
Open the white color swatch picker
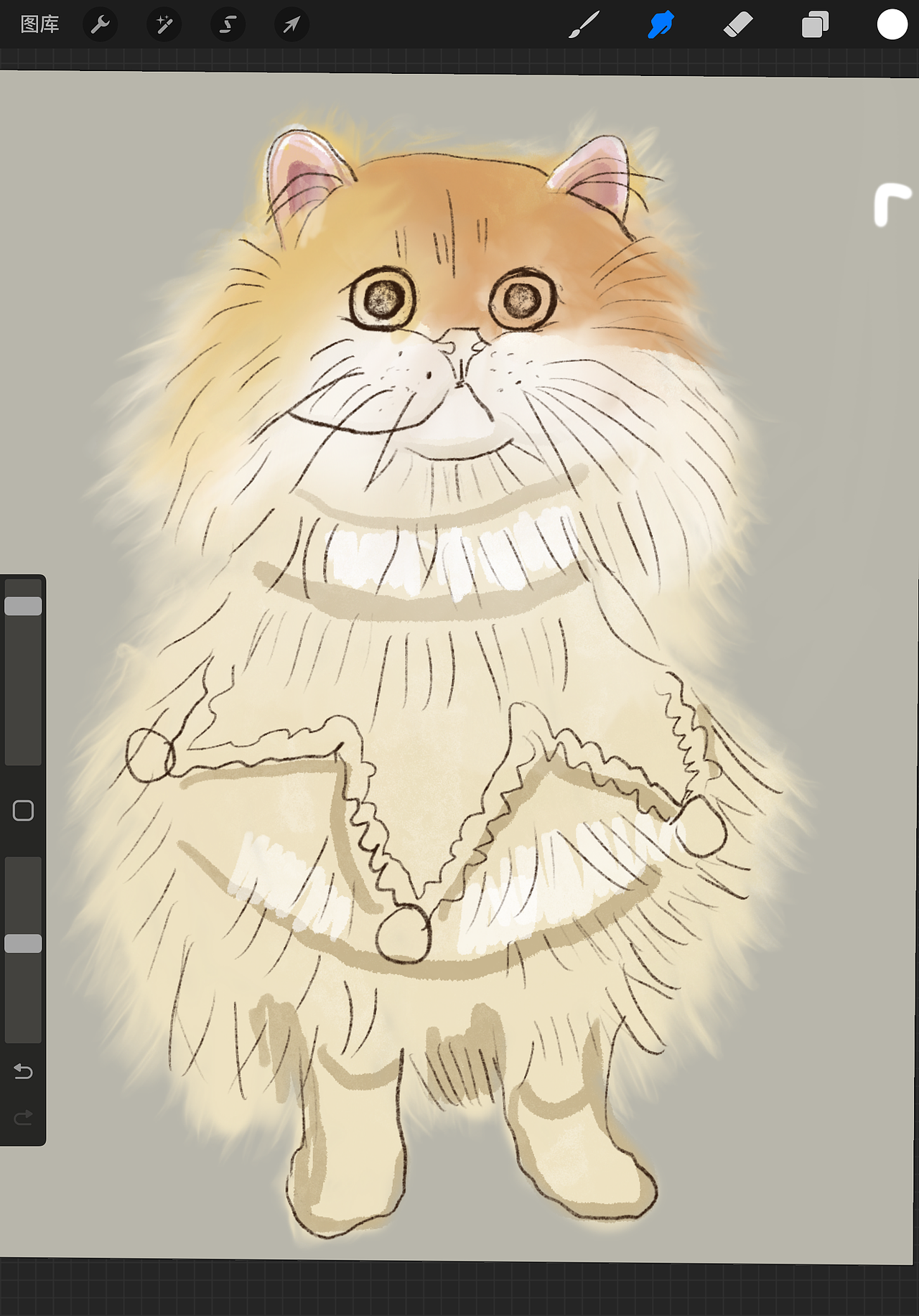pos(892,25)
